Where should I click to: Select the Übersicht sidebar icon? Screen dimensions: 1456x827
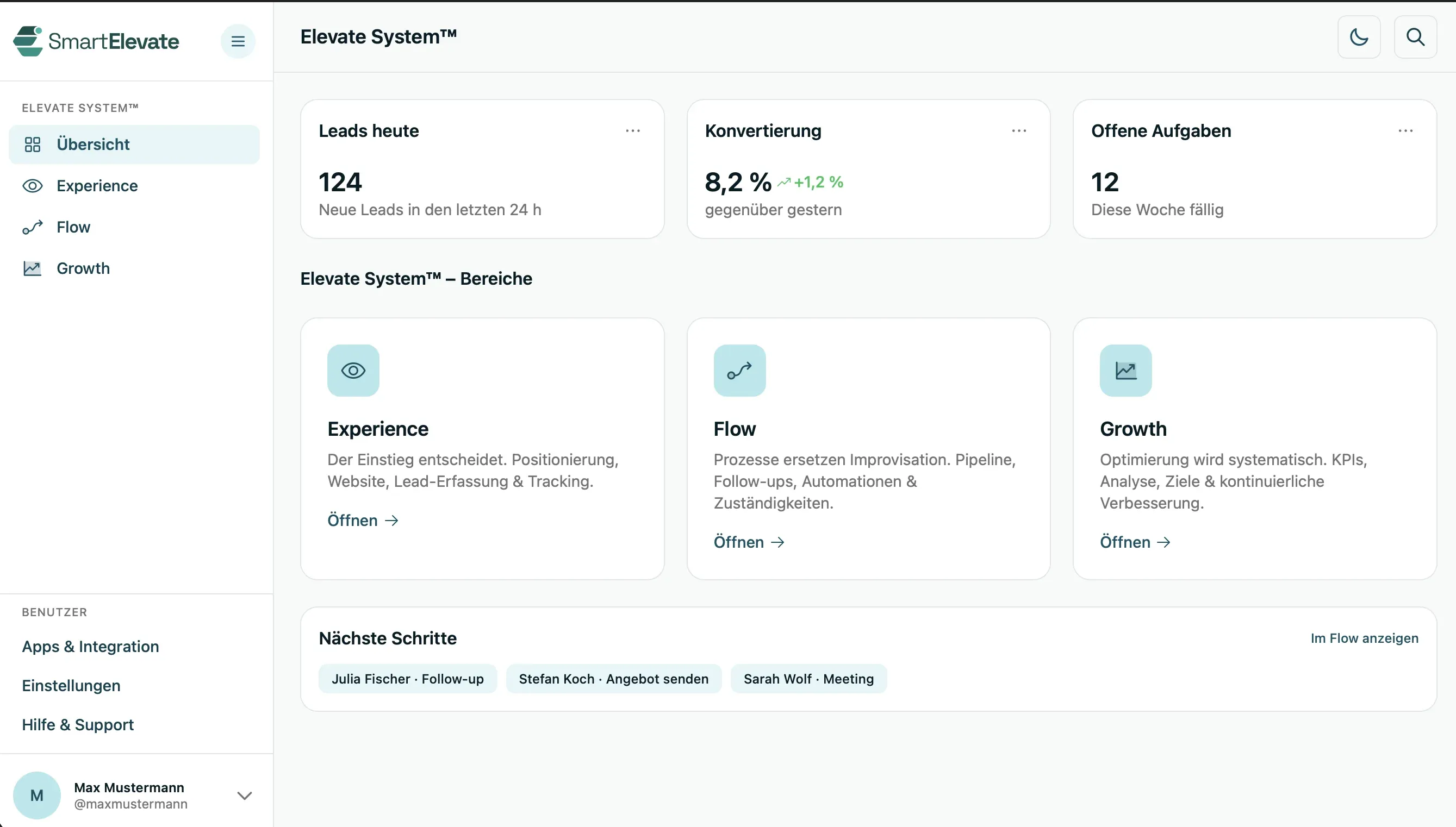click(x=33, y=143)
